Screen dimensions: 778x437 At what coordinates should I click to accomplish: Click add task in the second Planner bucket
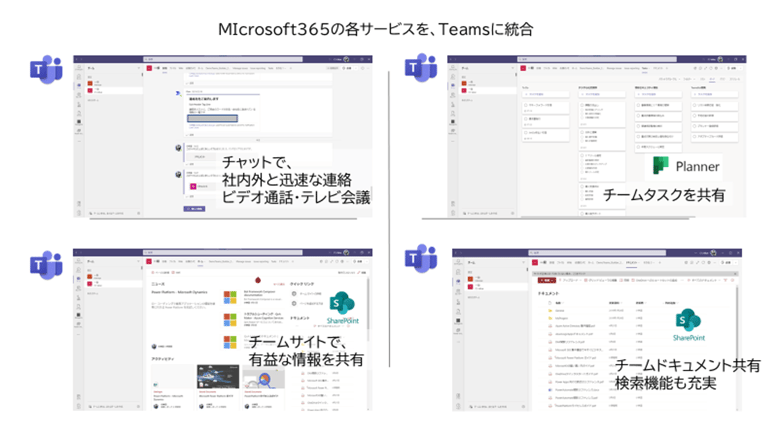tap(602, 94)
